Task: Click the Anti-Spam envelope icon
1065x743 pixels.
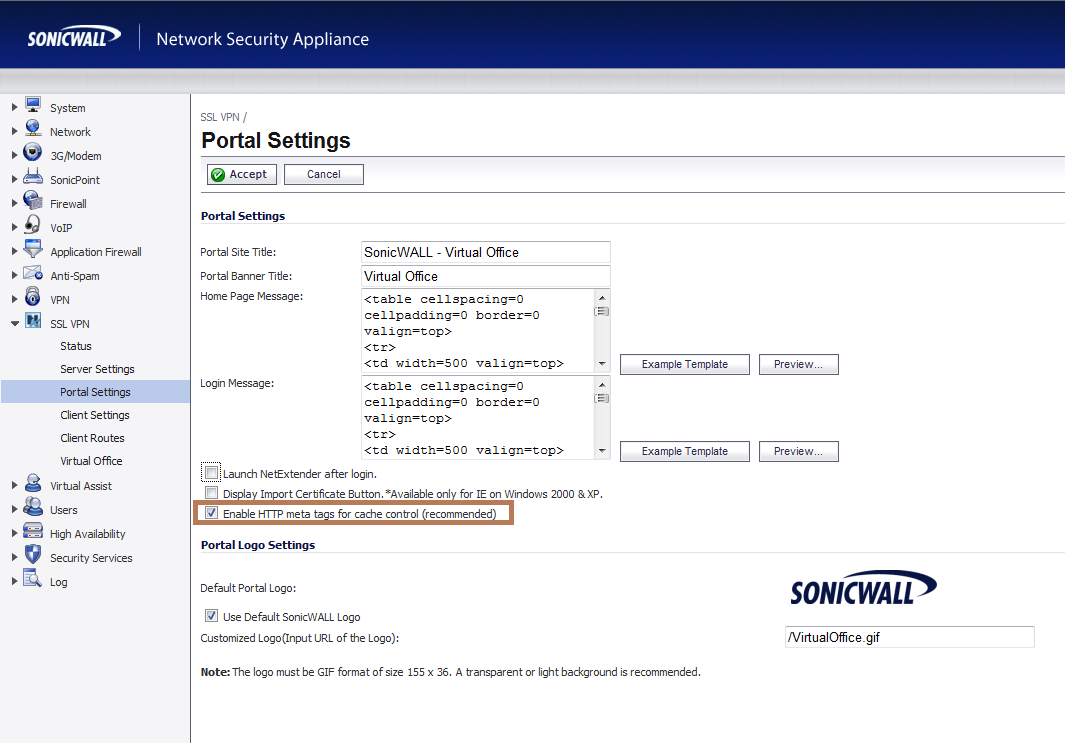Action: pyautogui.click(x=33, y=273)
